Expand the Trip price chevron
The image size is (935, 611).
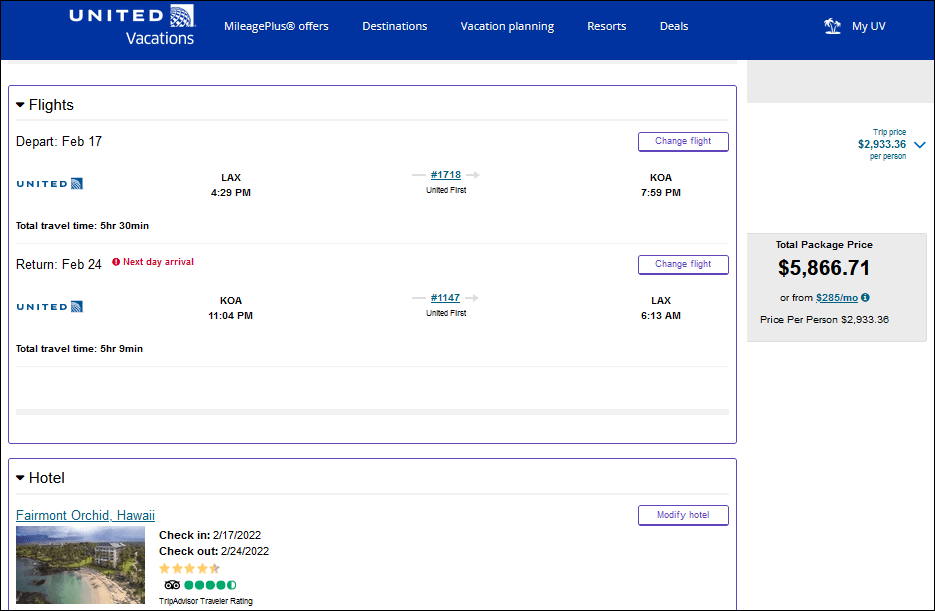pos(919,145)
